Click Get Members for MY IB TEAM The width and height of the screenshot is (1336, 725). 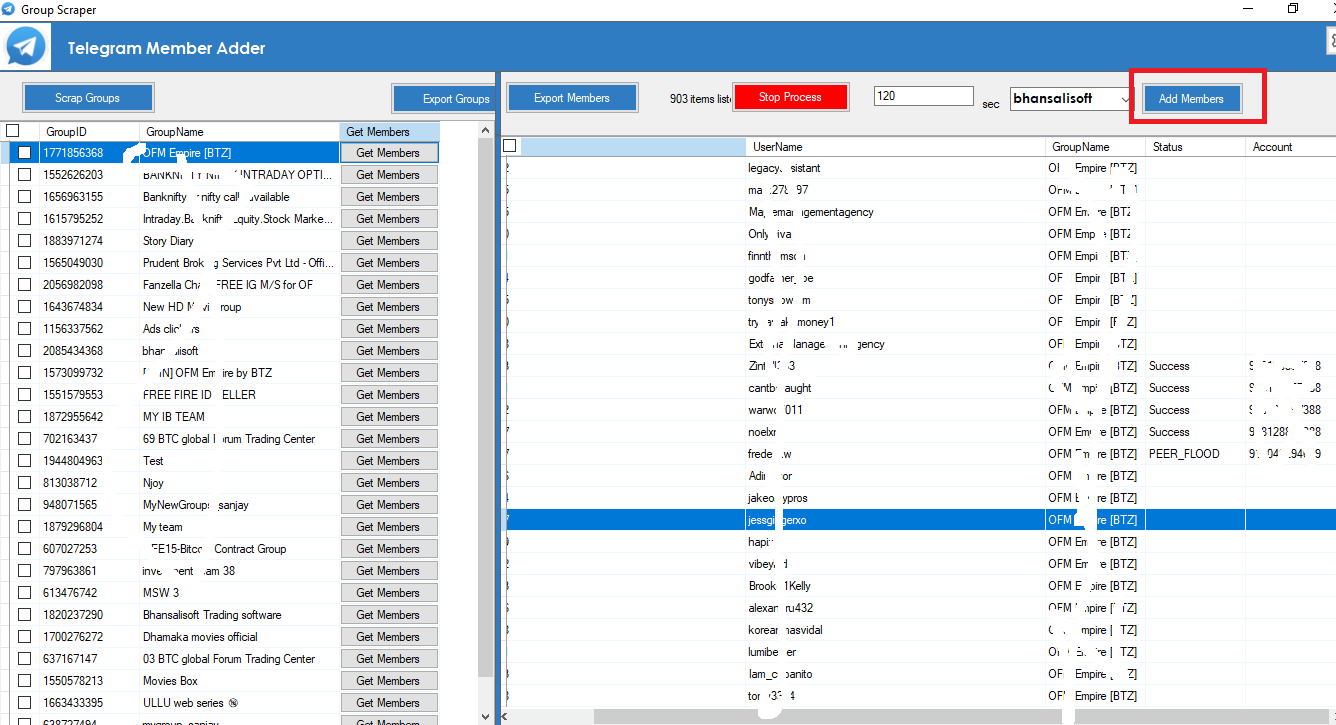(389, 417)
